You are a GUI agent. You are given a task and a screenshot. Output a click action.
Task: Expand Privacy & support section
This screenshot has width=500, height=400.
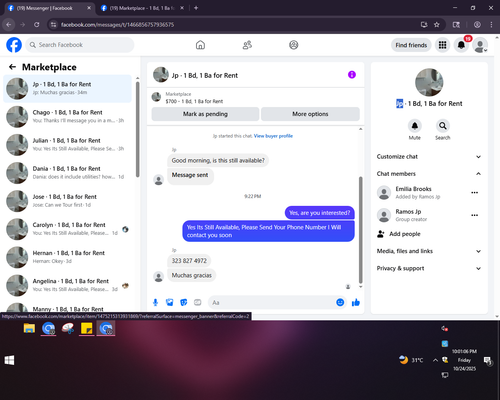(x=429, y=268)
